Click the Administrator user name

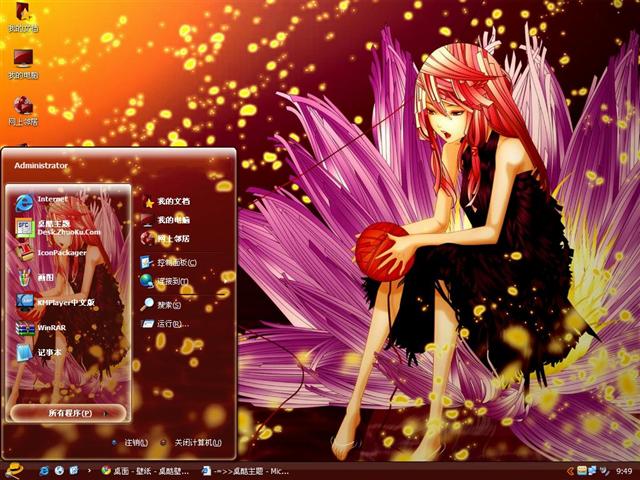point(41,165)
